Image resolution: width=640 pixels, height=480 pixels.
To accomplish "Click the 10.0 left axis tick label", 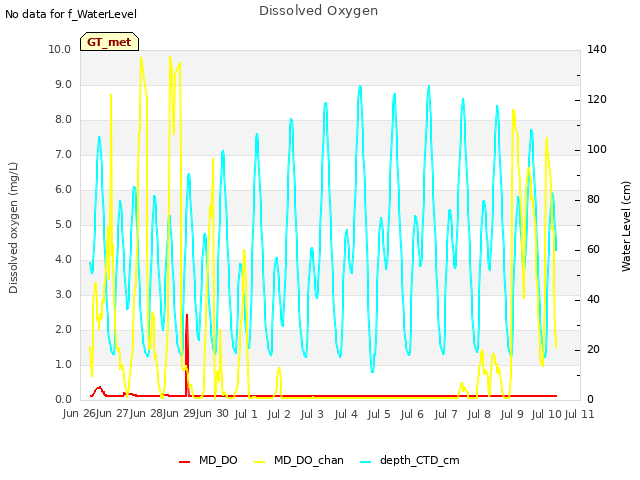I will 60,49.
